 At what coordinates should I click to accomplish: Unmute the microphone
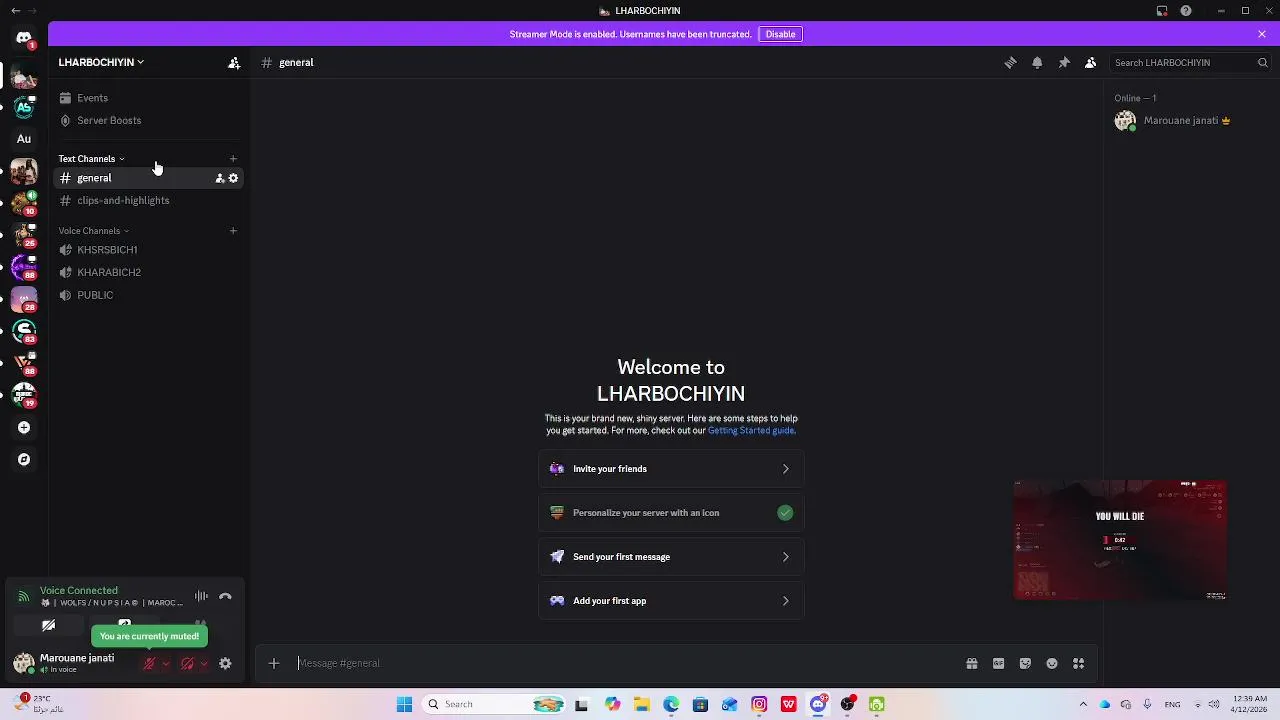149,664
